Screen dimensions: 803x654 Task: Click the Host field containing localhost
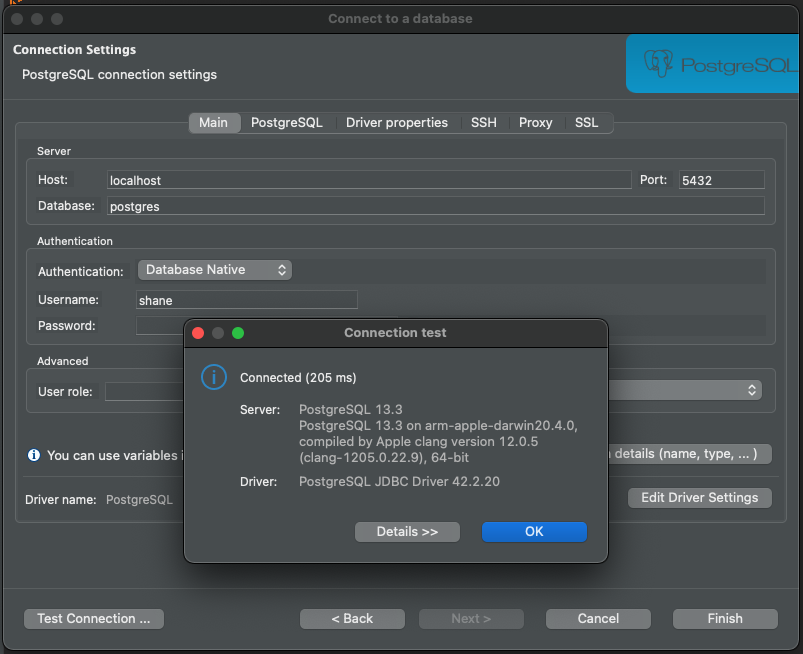(x=369, y=180)
